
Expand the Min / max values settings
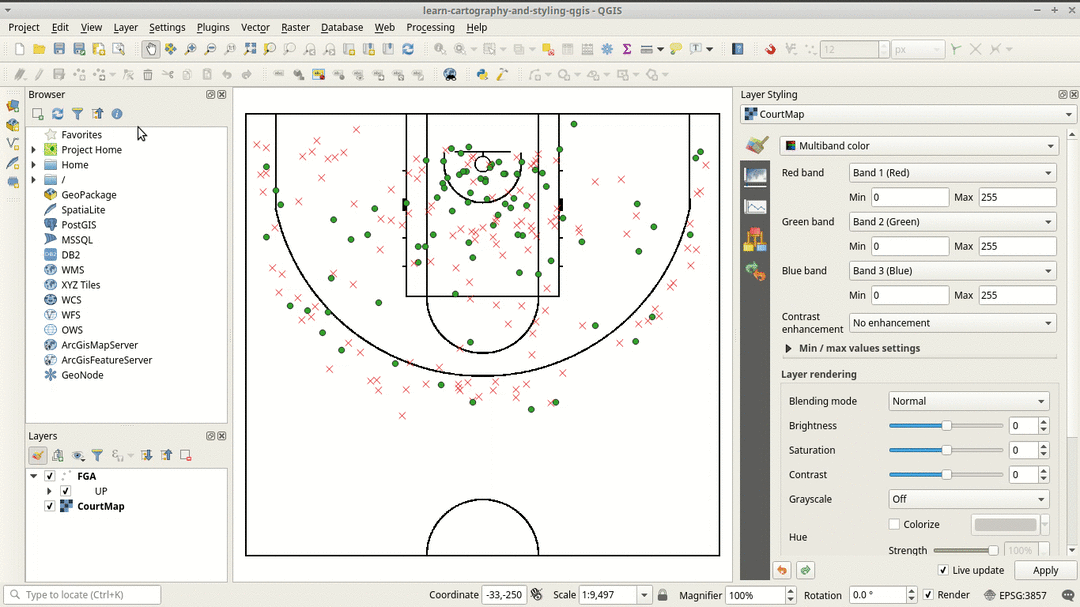pos(789,348)
